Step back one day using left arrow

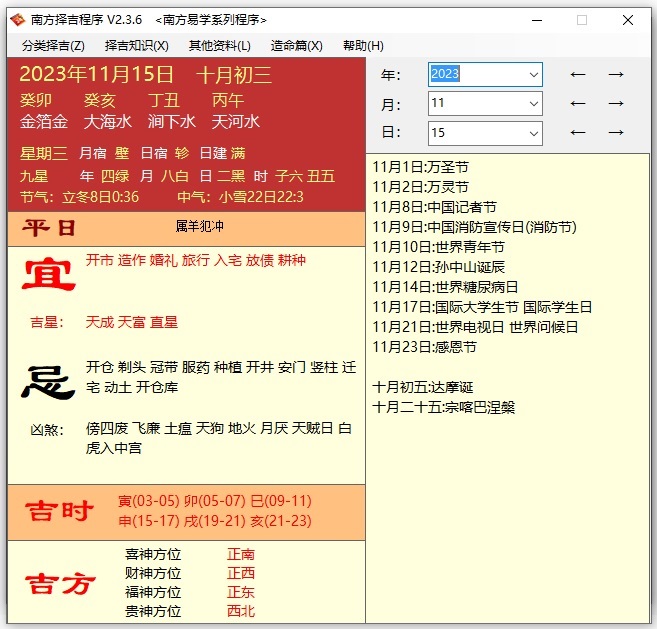pyautogui.click(x=577, y=132)
